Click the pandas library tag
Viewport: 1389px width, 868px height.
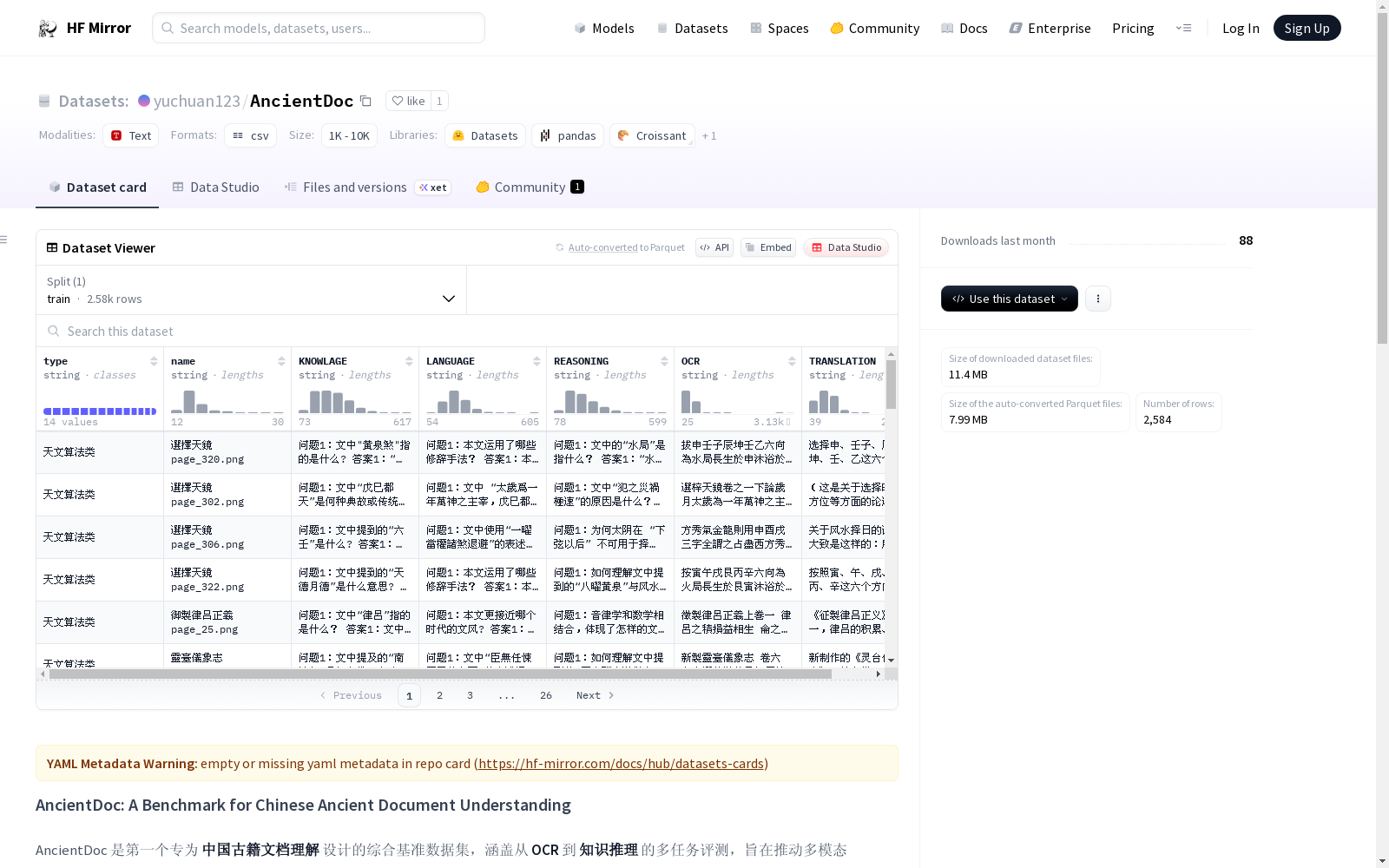568,135
